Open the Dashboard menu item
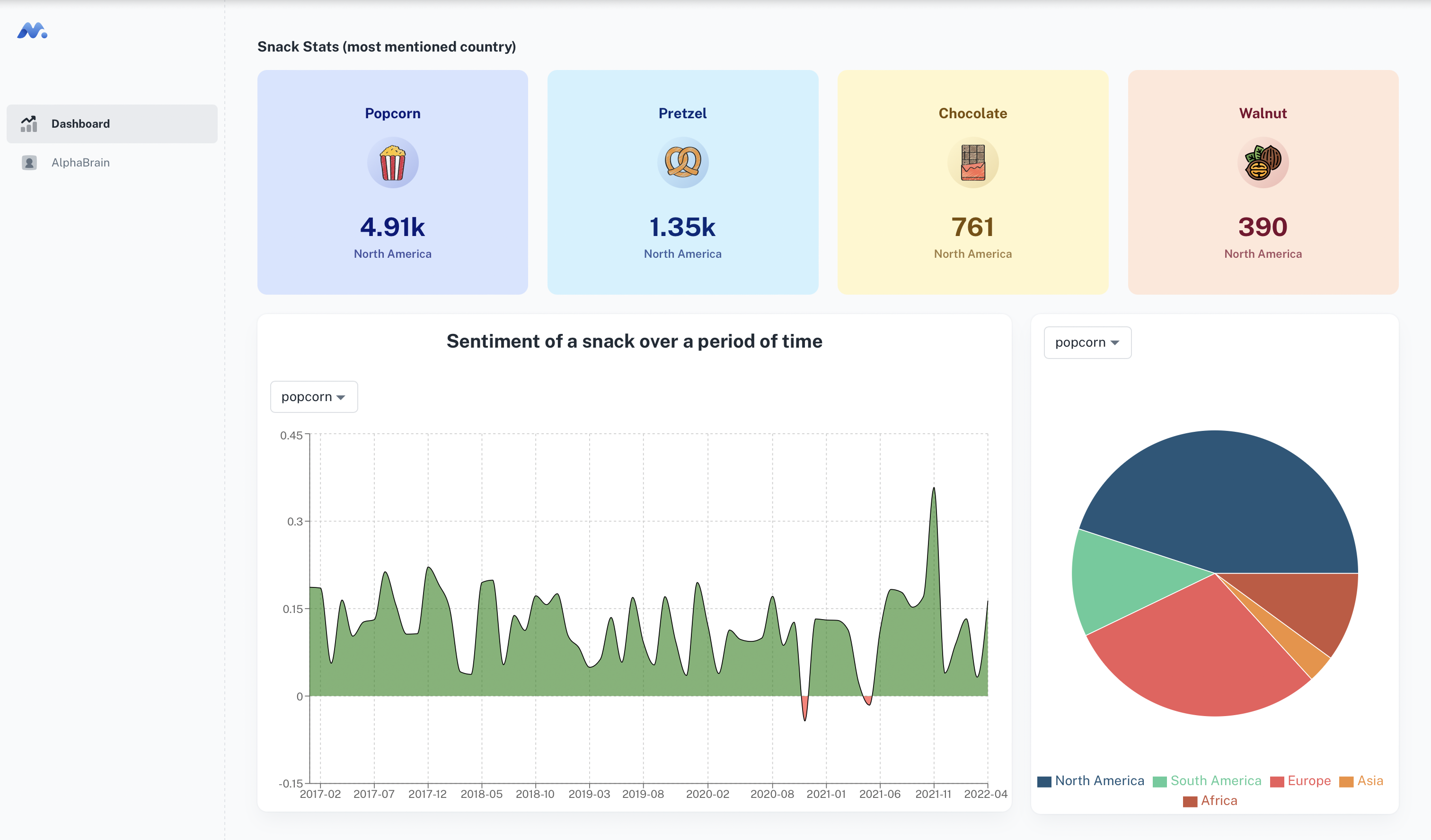Viewport: 1431px width, 840px height. 112,124
